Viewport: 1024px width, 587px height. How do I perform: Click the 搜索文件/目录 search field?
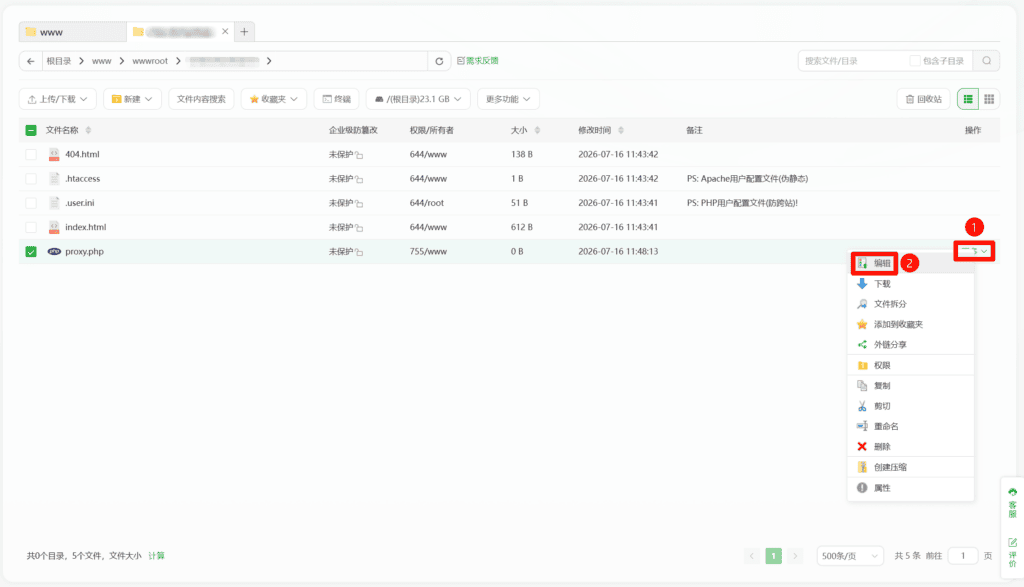pos(852,61)
